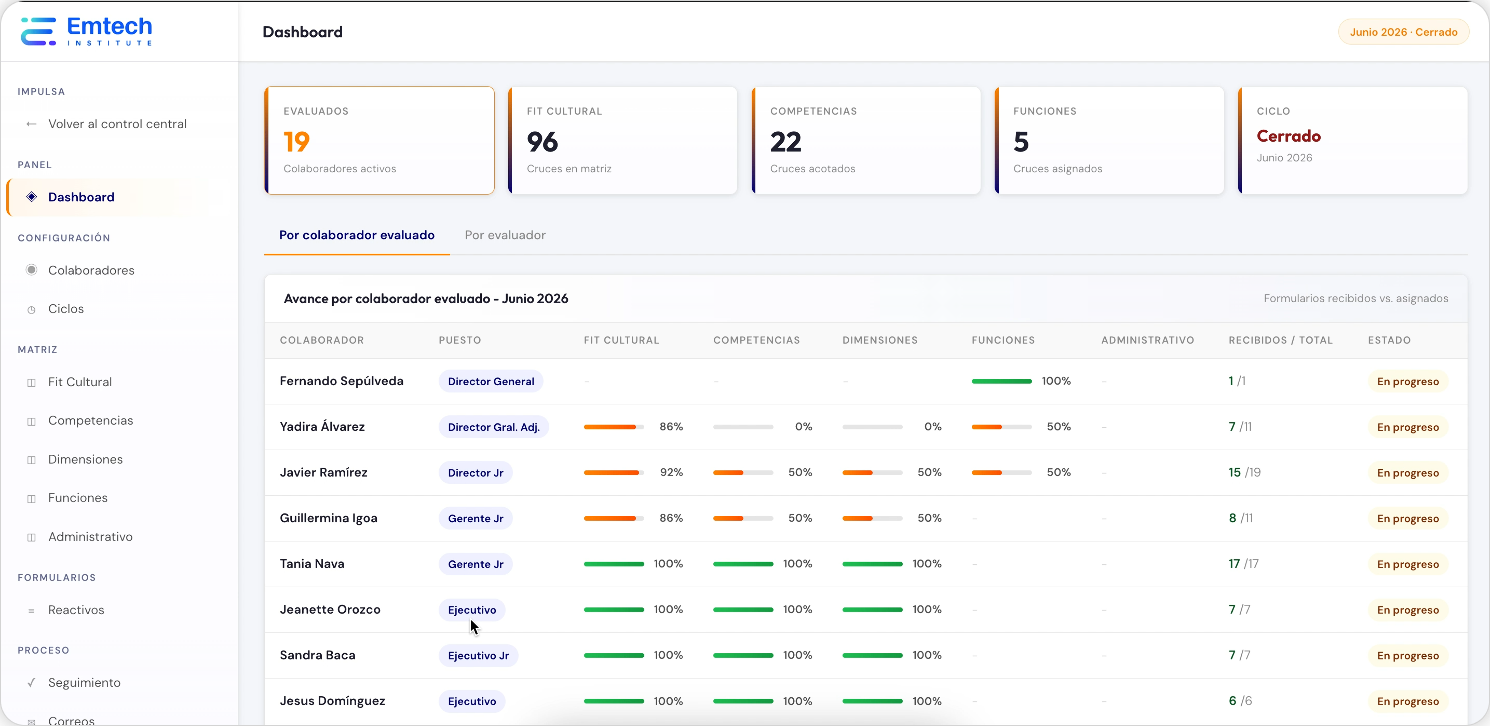The image size is (1490, 726).
Task: Click the Ciclo Cerrado summary card
Action: (x=1353, y=140)
